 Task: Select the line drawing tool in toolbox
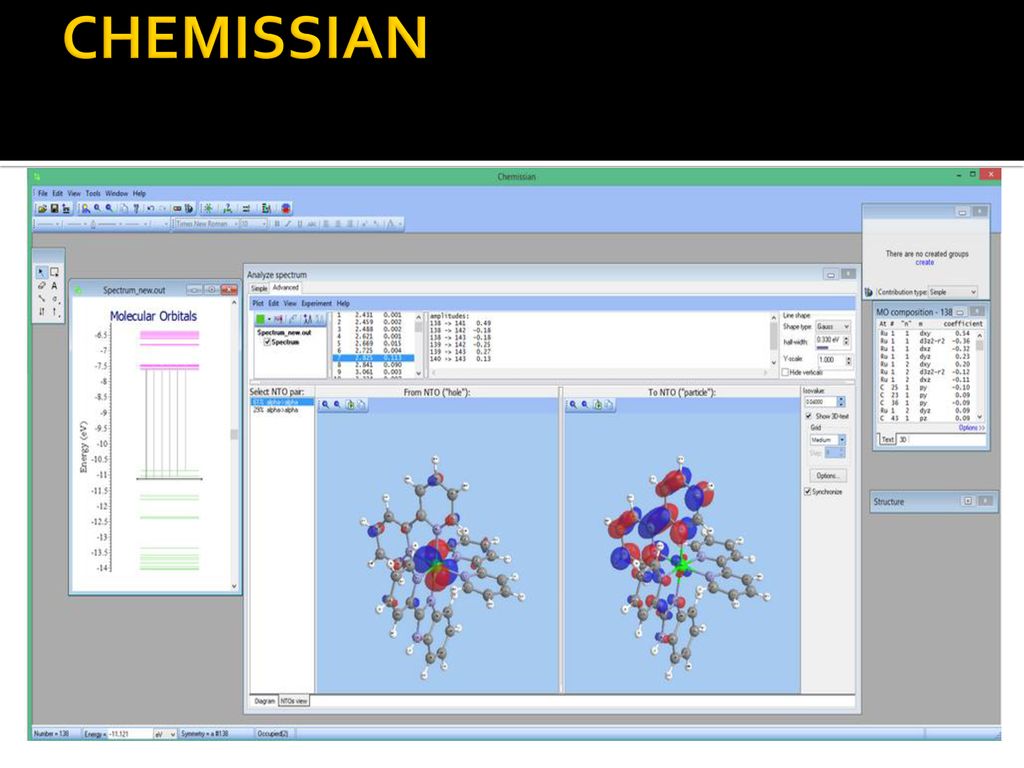[41, 298]
